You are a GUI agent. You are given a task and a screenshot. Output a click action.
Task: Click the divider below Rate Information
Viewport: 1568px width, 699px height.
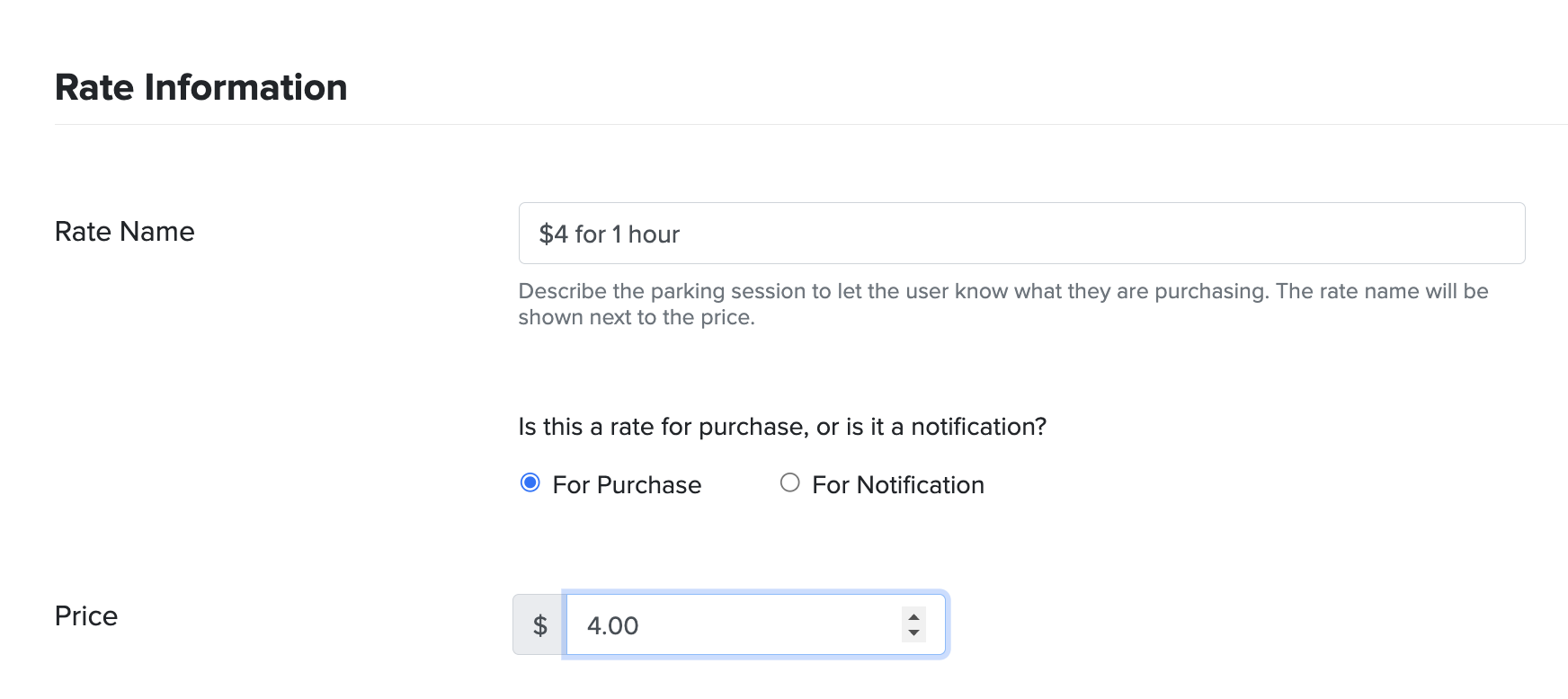[782, 125]
